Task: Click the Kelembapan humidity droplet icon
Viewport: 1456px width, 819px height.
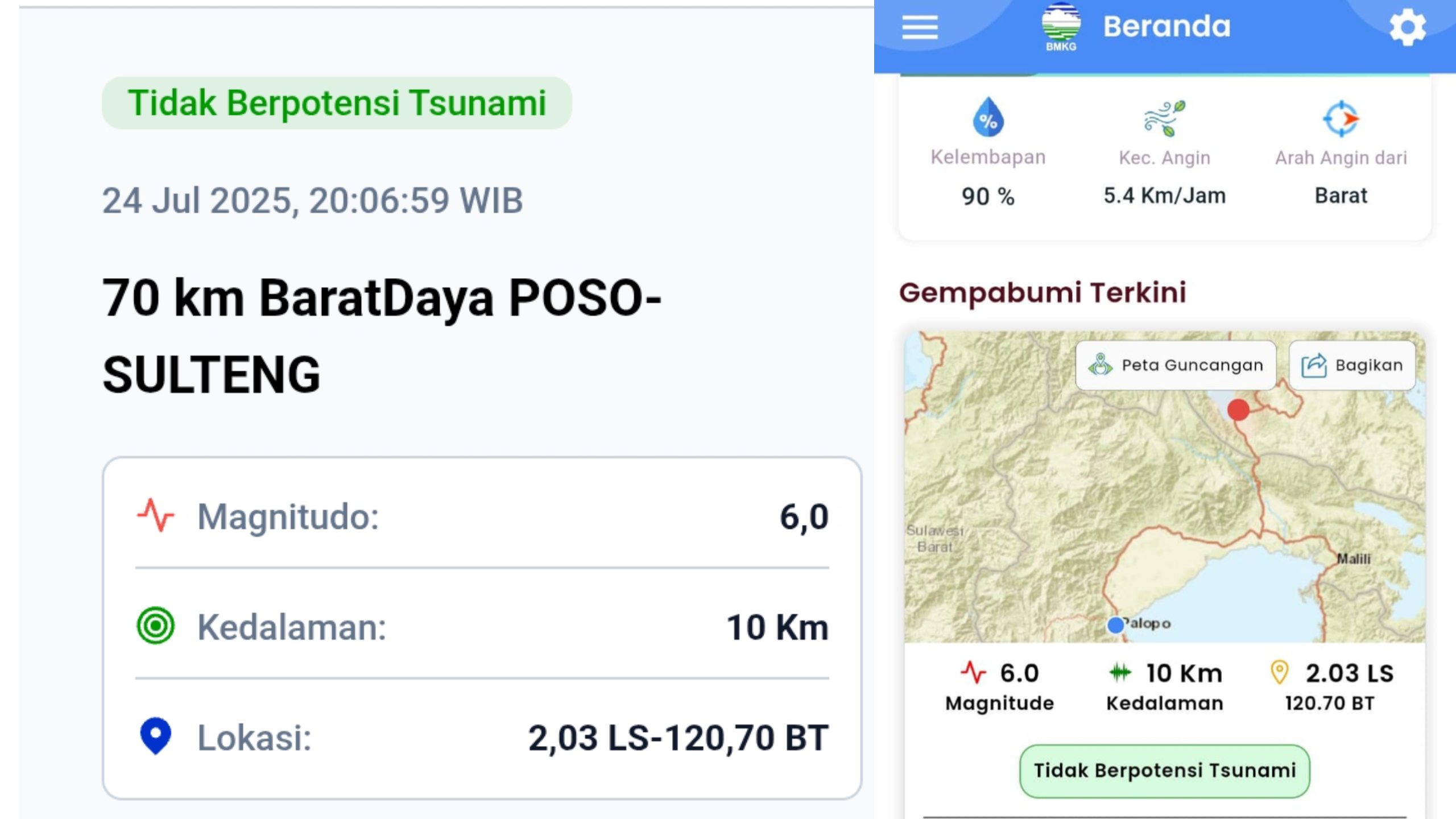Action: coord(988,118)
